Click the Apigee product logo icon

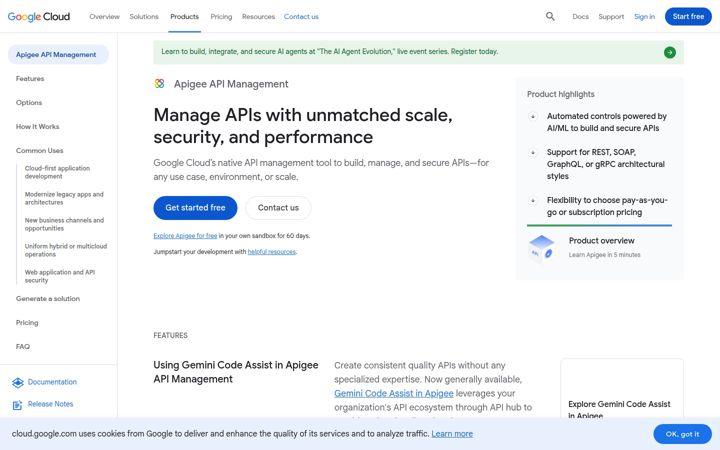pyautogui.click(x=159, y=84)
